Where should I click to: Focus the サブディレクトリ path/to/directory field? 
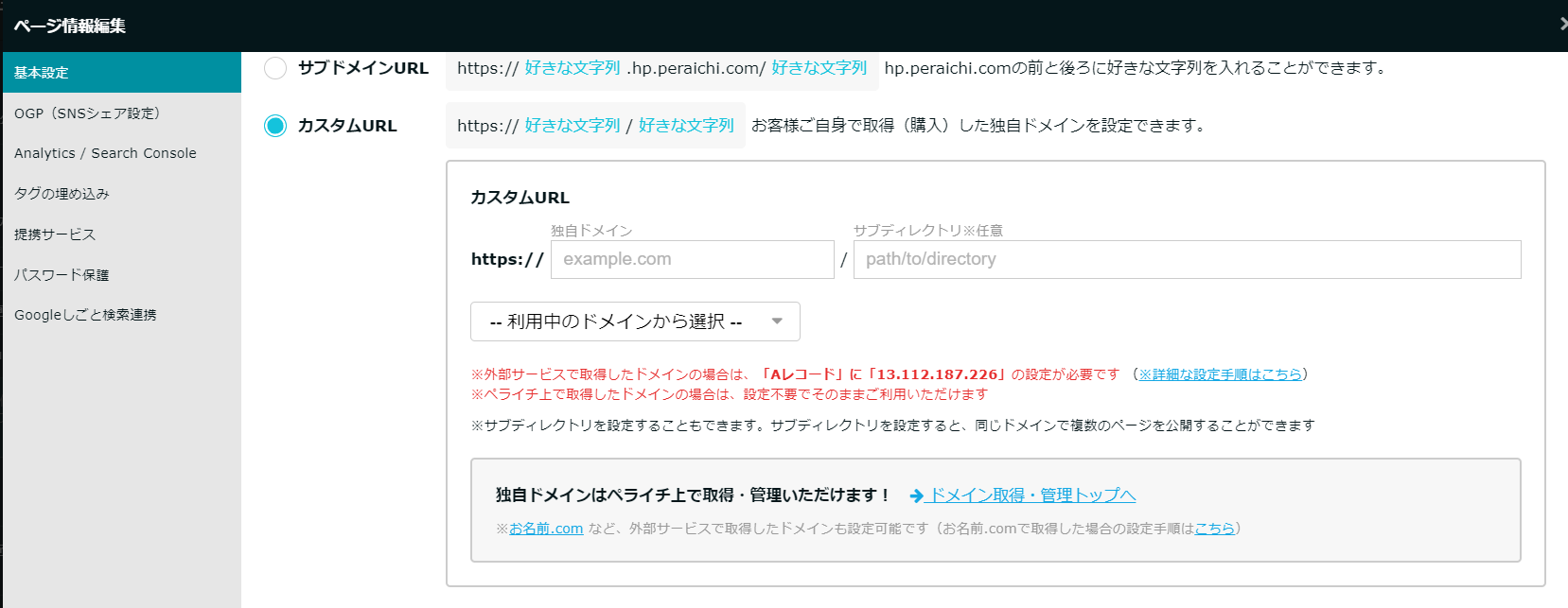click(x=1187, y=259)
